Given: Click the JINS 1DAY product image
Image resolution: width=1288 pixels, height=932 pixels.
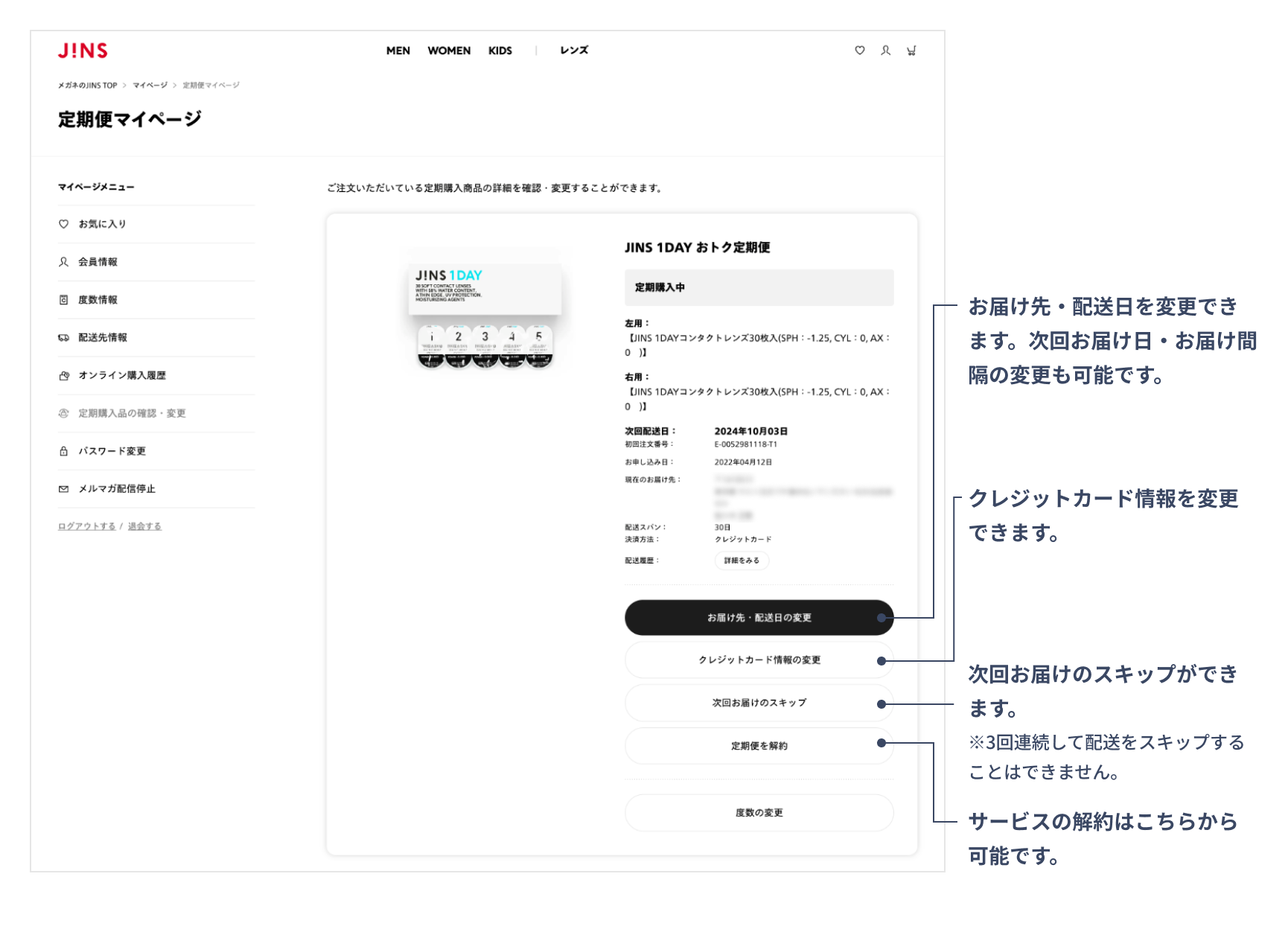Looking at the screenshot, I should (485, 315).
